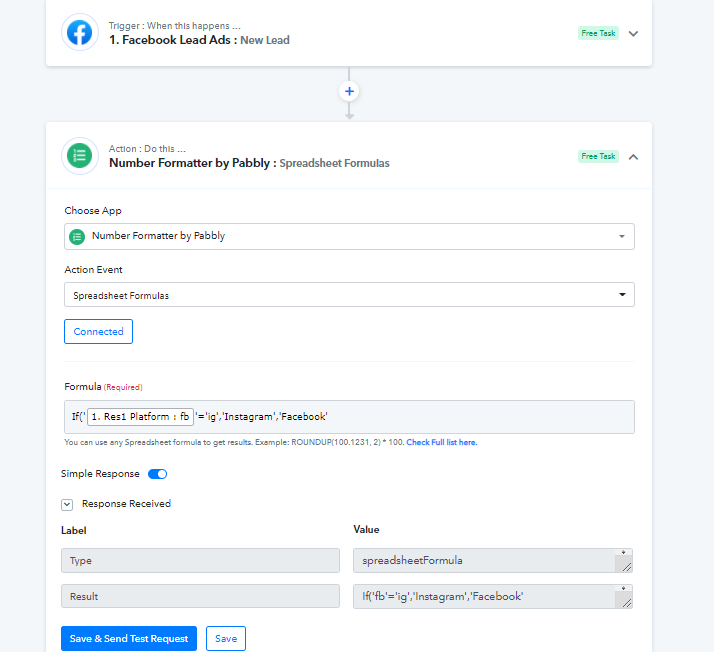Click the 'Trigger : When this happens ...' text
This screenshot has width=714, height=652.
(174, 25)
